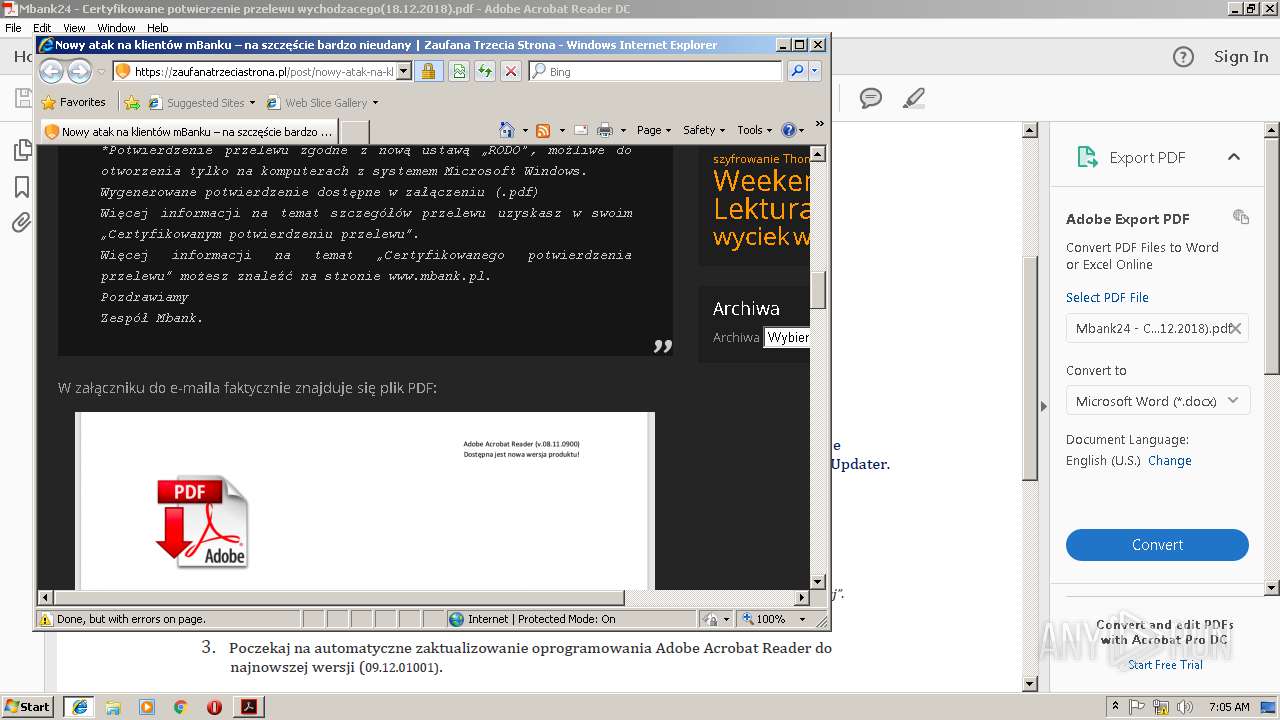Viewport: 1280px width, 720px height.
Task: Open Acrobat Page Thumbnails panel icon
Action: [21, 151]
